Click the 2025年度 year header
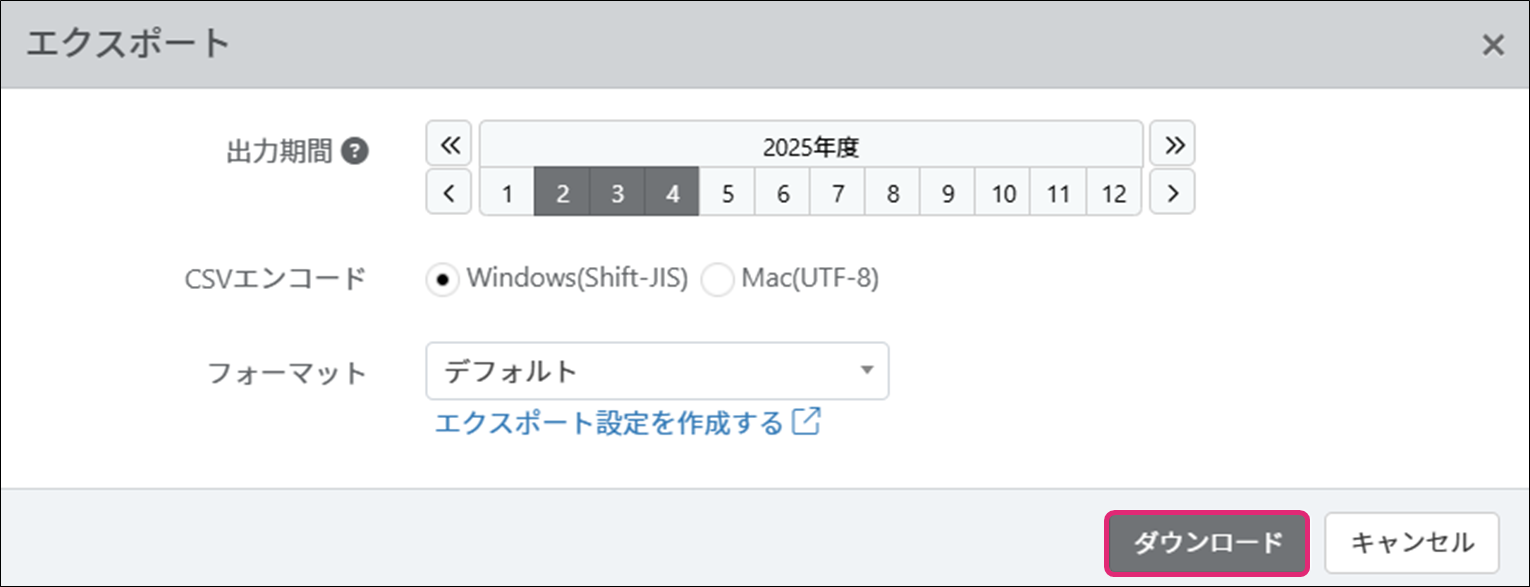Image resolution: width=1530 pixels, height=587 pixels. [811, 147]
